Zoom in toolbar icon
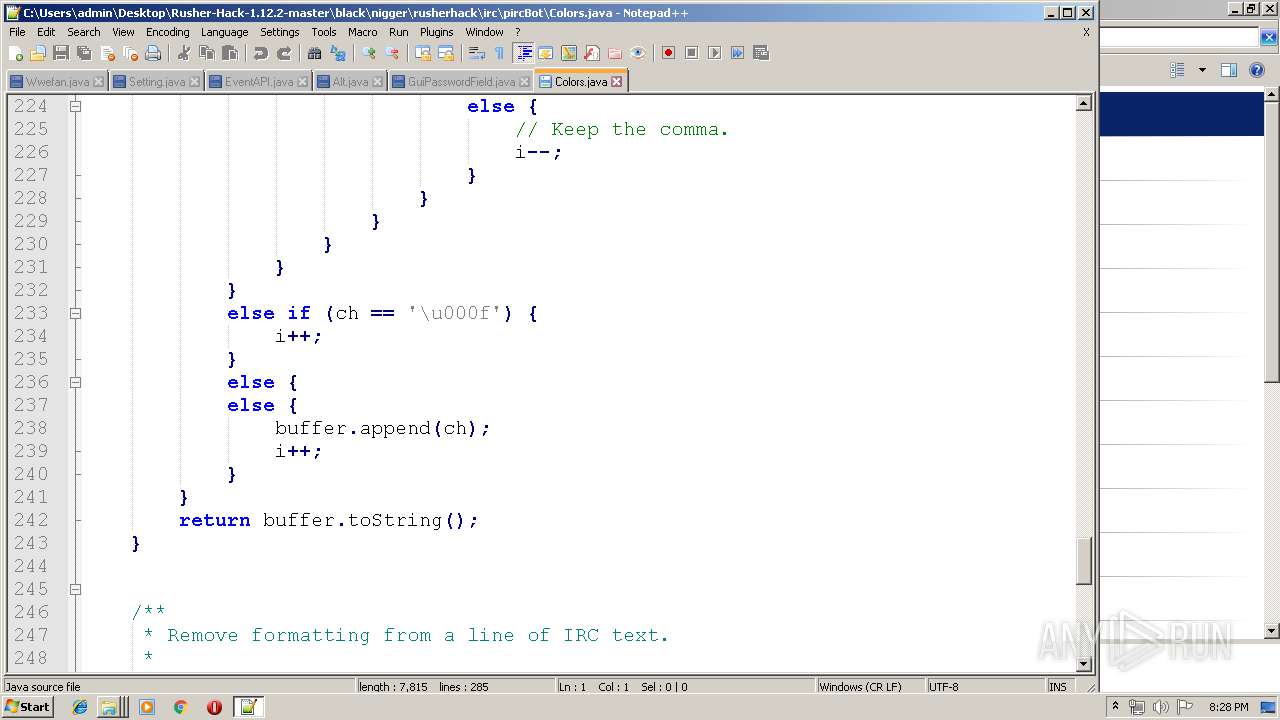This screenshot has height=720, width=1280. pyautogui.click(x=369, y=53)
